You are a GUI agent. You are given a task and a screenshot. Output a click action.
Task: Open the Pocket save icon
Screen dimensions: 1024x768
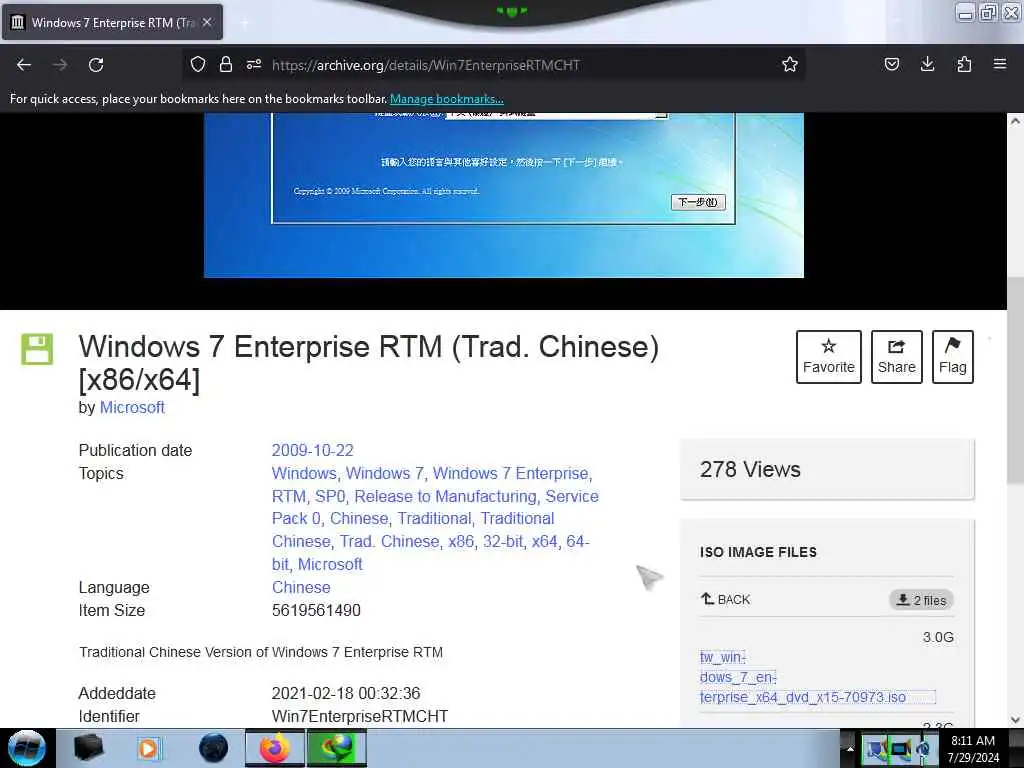(891, 64)
